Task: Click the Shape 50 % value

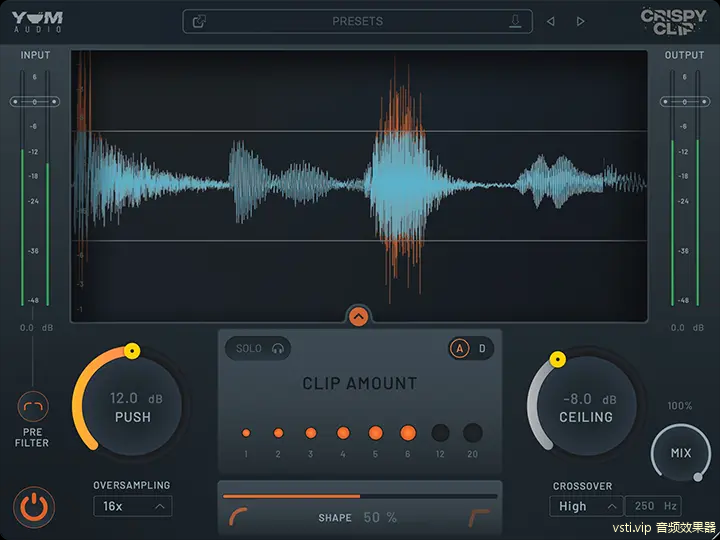Action: [x=380, y=518]
